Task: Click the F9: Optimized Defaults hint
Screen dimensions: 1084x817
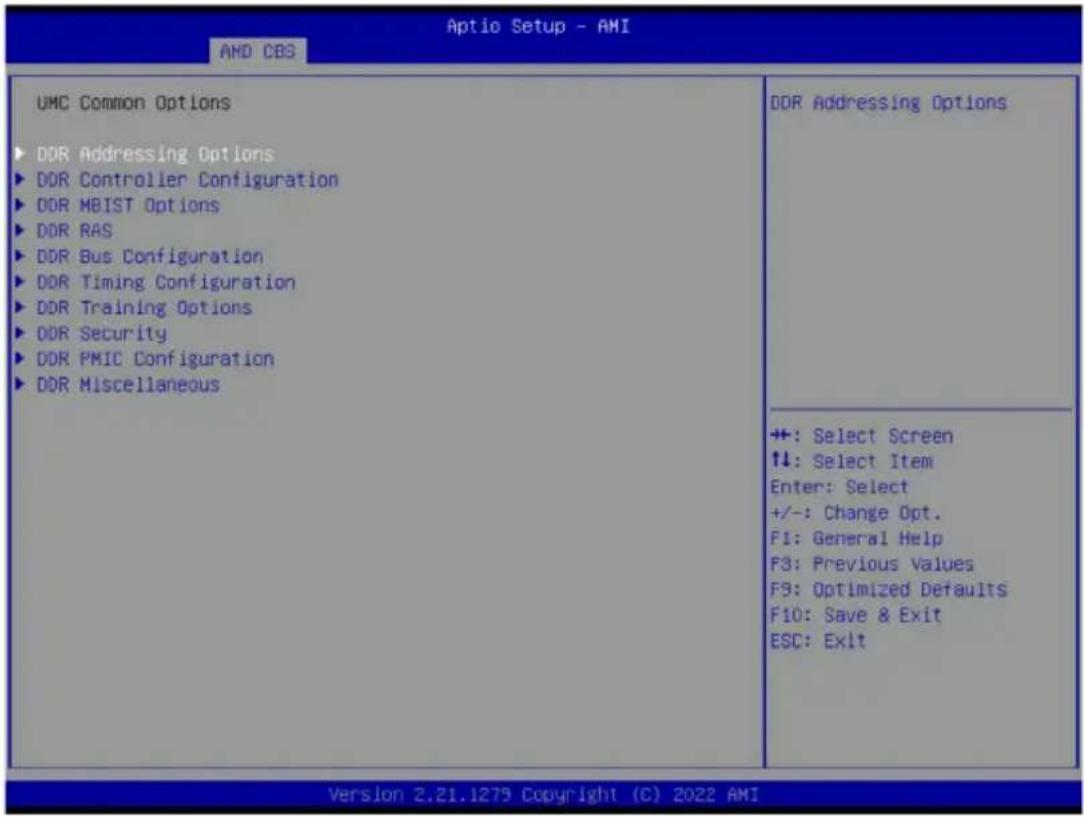Action: point(888,590)
